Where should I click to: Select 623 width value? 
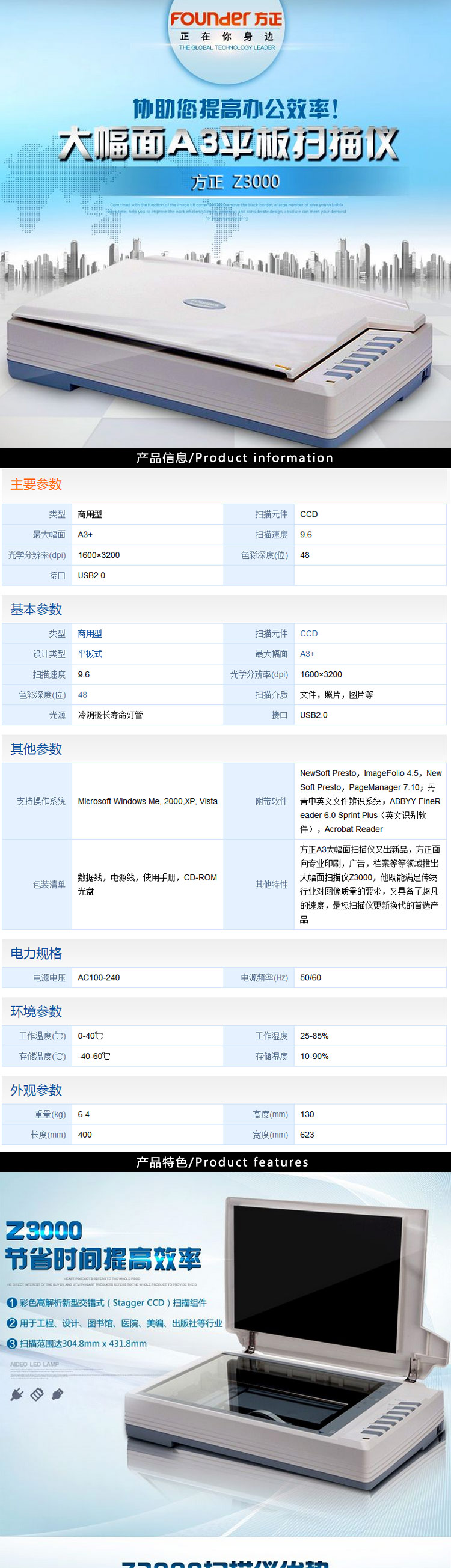coord(307,1135)
